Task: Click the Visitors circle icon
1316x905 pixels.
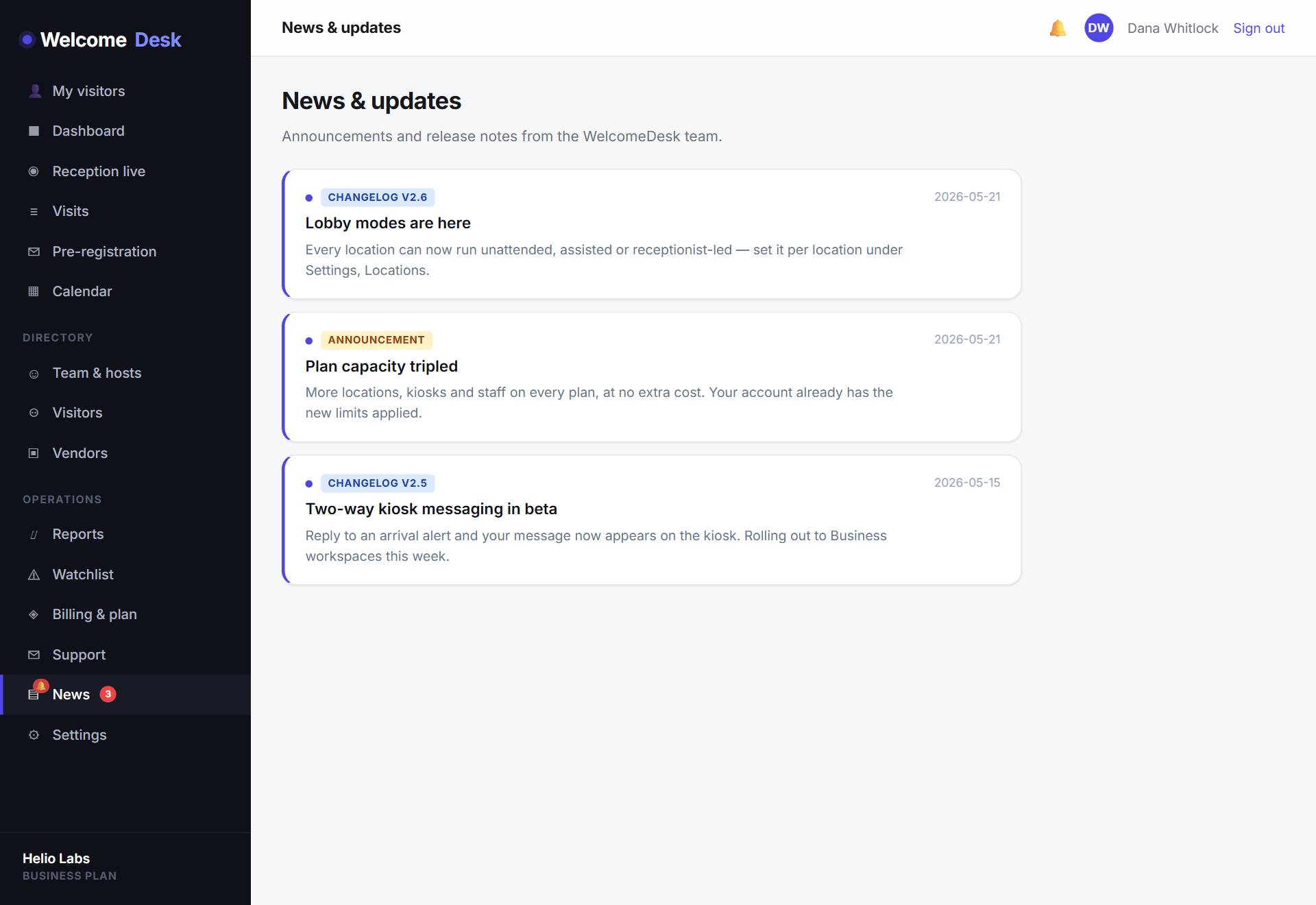Action: point(34,413)
